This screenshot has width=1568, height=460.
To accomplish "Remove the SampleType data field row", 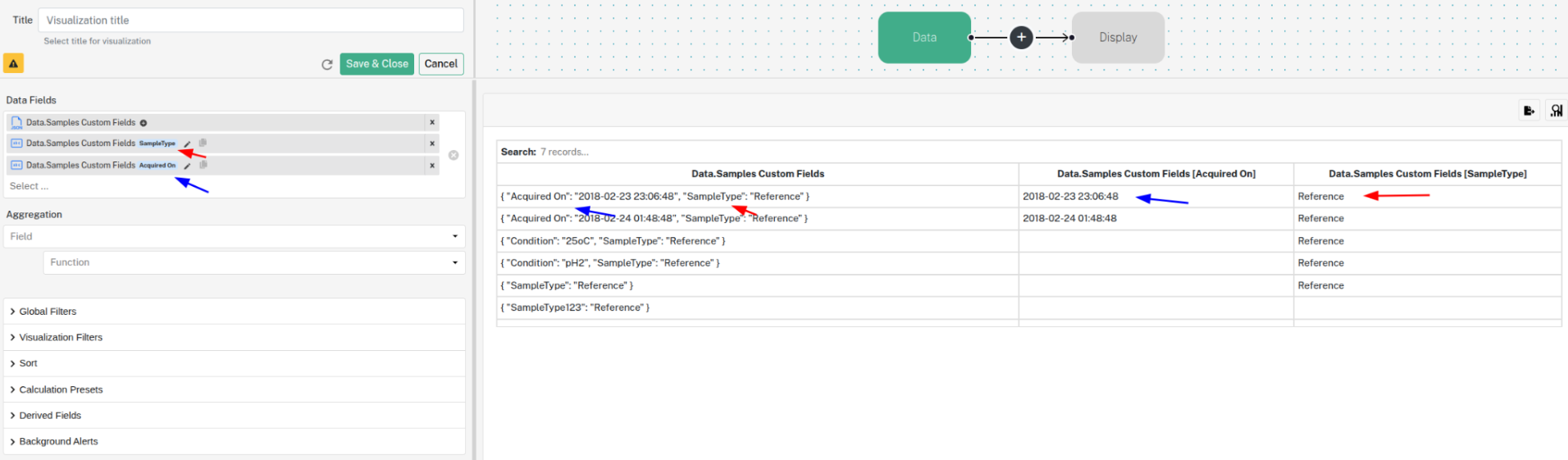I will pyautogui.click(x=432, y=143).
